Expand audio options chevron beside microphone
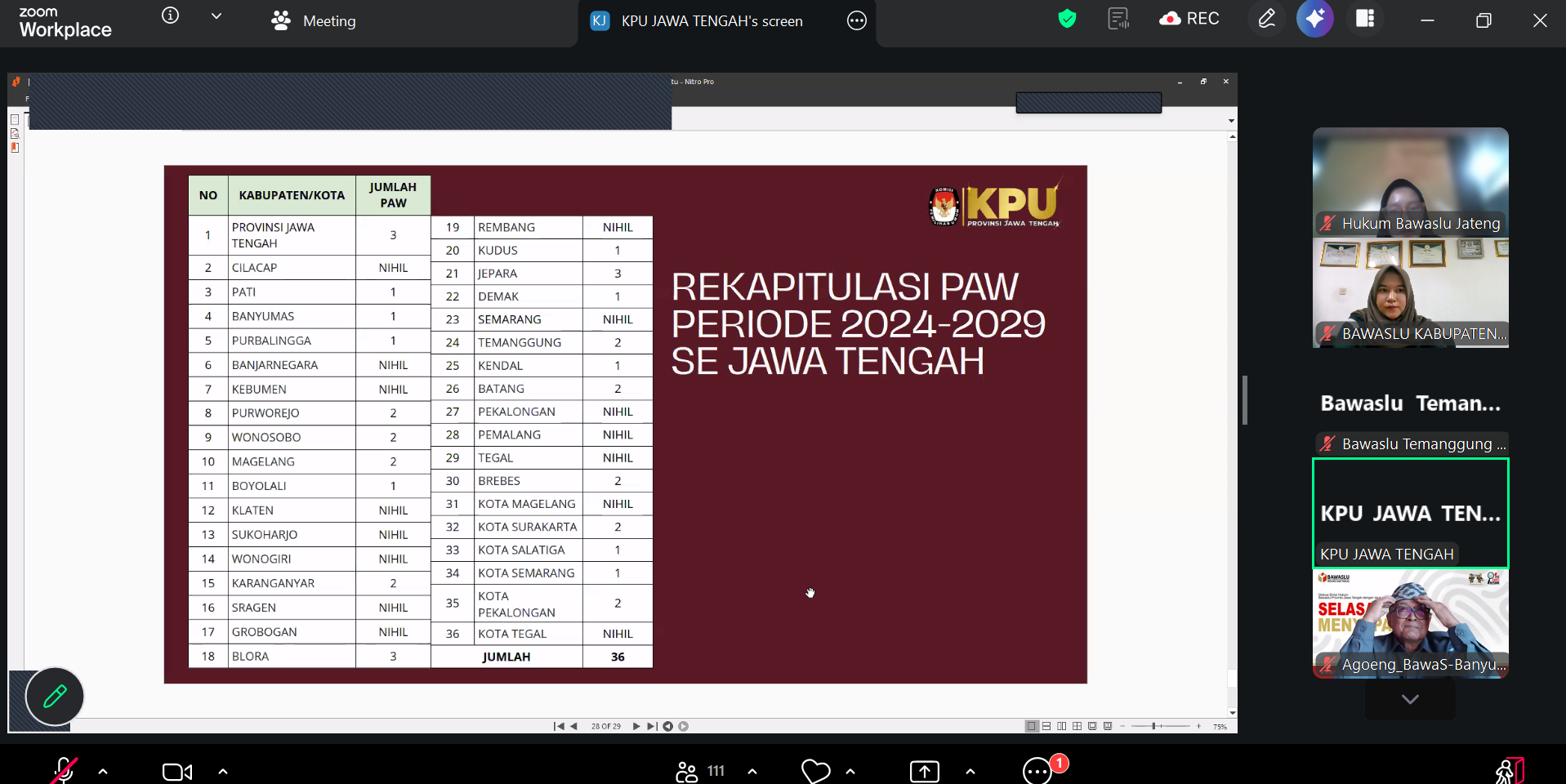 pyautogui.click(x=103, y=771)
